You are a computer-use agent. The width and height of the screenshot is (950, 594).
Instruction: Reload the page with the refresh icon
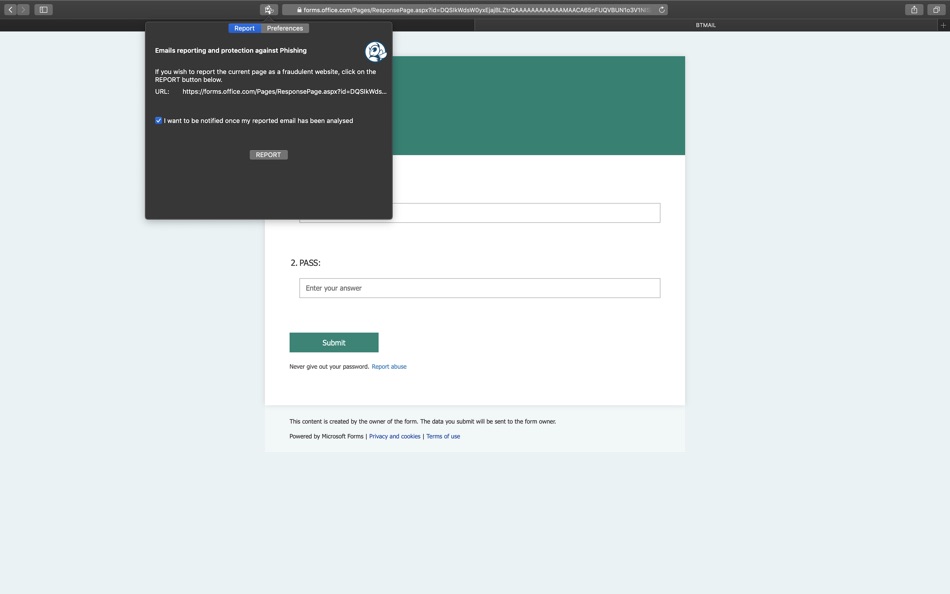coord(662,10)
